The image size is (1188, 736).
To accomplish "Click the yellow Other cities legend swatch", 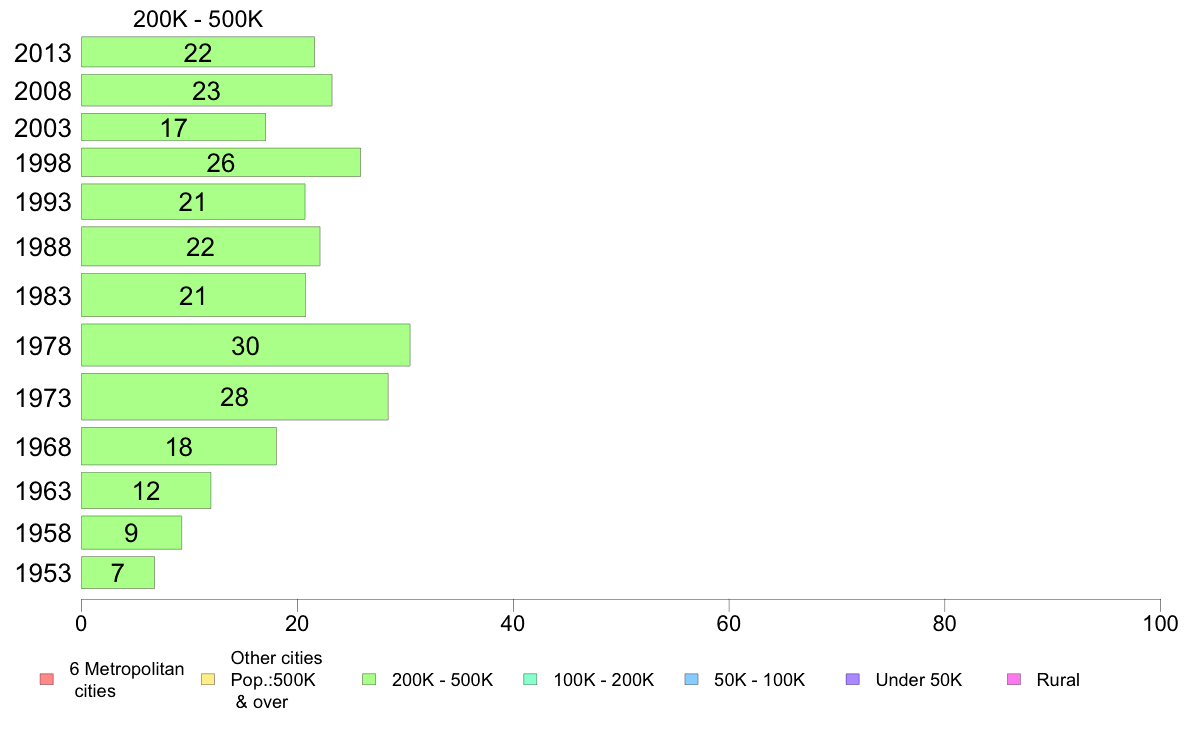I will [x=208, y=679].
